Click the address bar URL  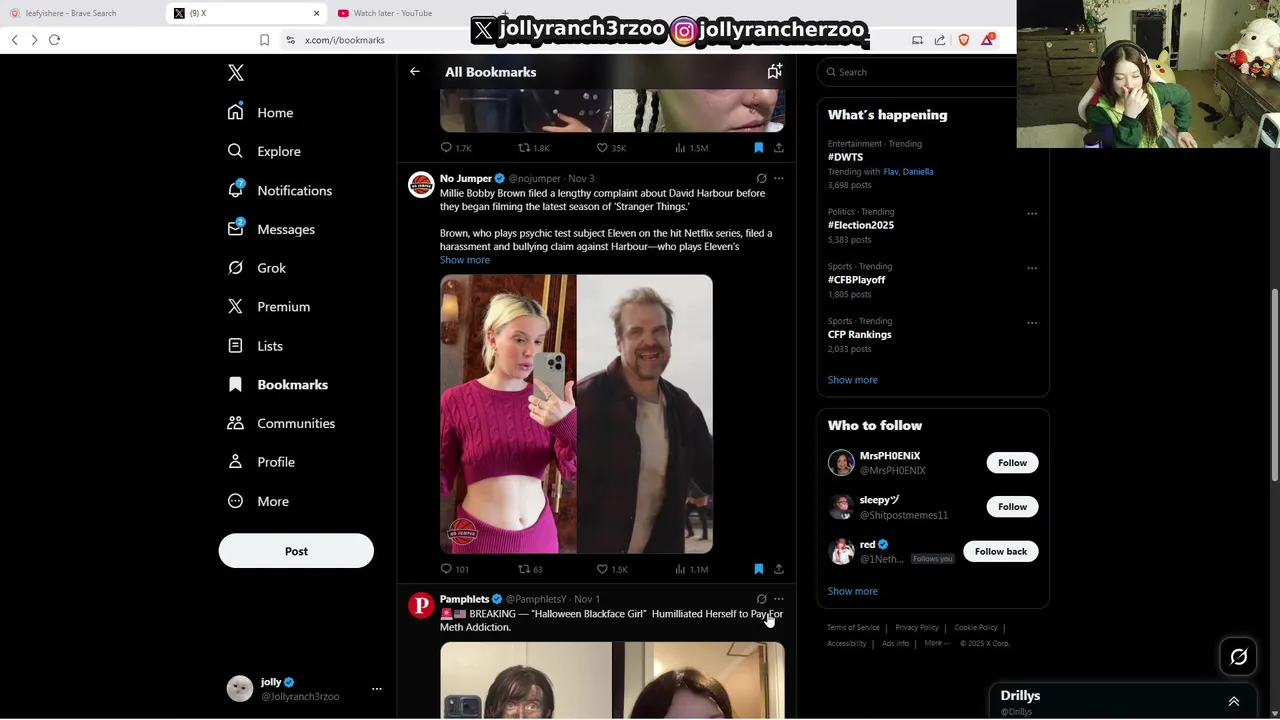pos(345,40)
